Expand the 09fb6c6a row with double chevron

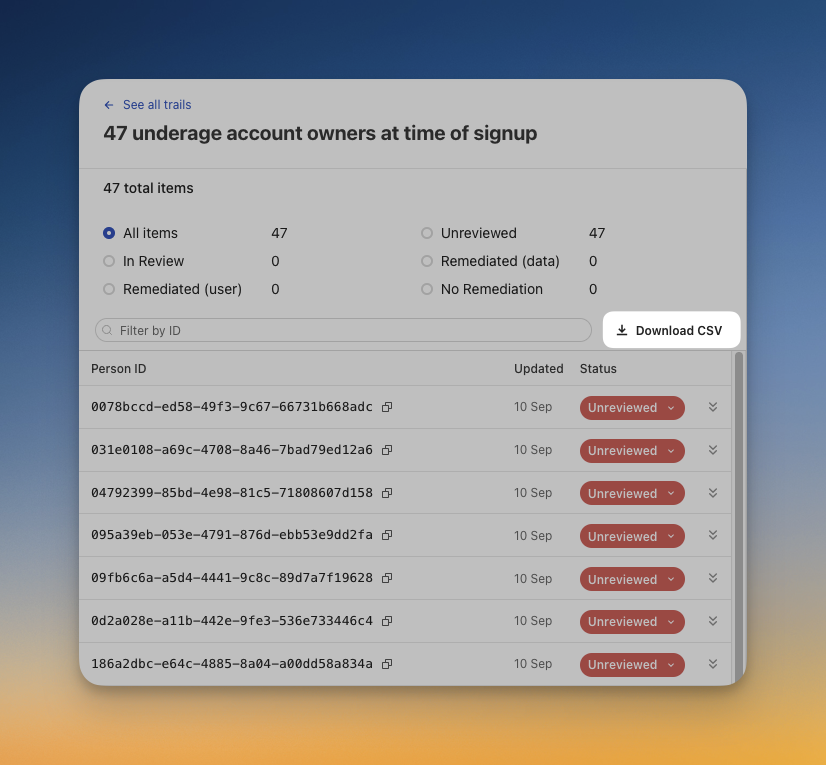(713, 578)
